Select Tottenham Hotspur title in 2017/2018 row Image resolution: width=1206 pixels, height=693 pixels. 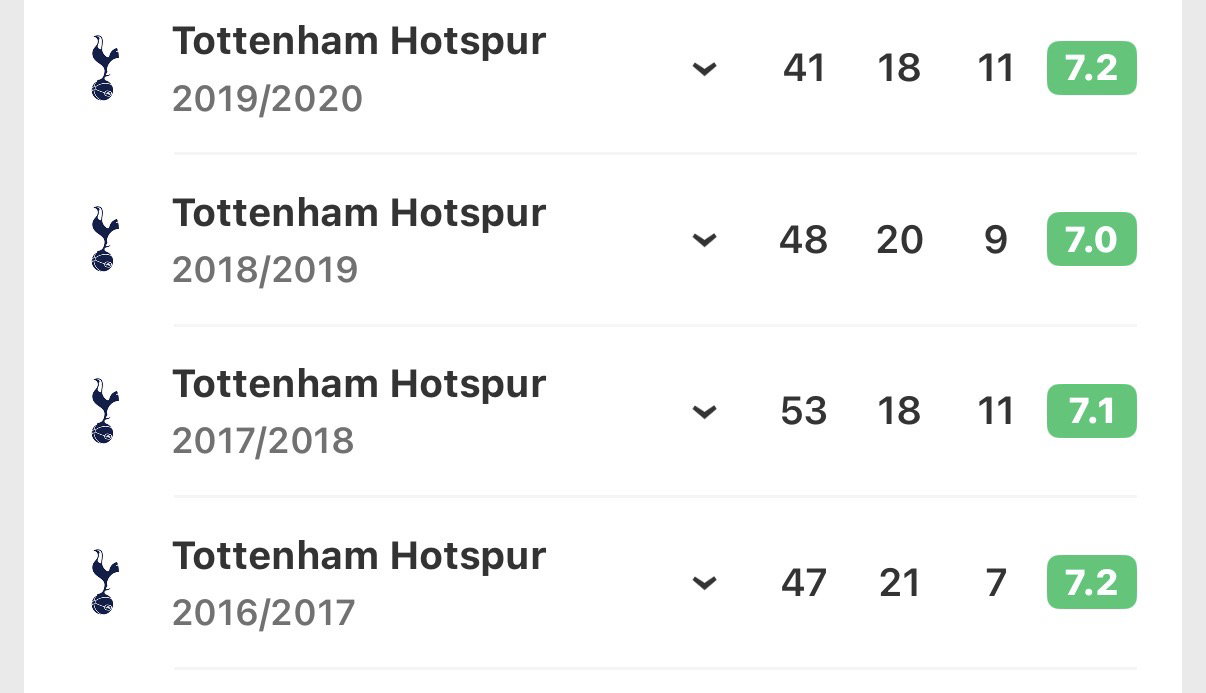[x=359, y=384]
